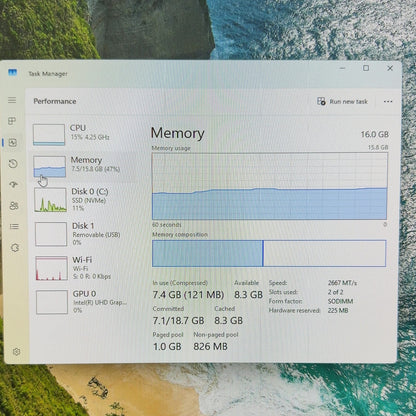This screenshot has width=416, height=416.
Task: Click the large Memory usage graph
Action: pos(270,186)
